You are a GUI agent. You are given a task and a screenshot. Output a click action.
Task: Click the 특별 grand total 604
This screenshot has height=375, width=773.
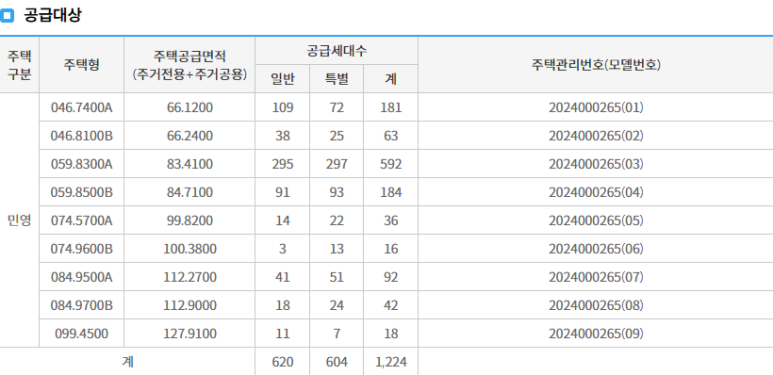click(x=337, y=362)
